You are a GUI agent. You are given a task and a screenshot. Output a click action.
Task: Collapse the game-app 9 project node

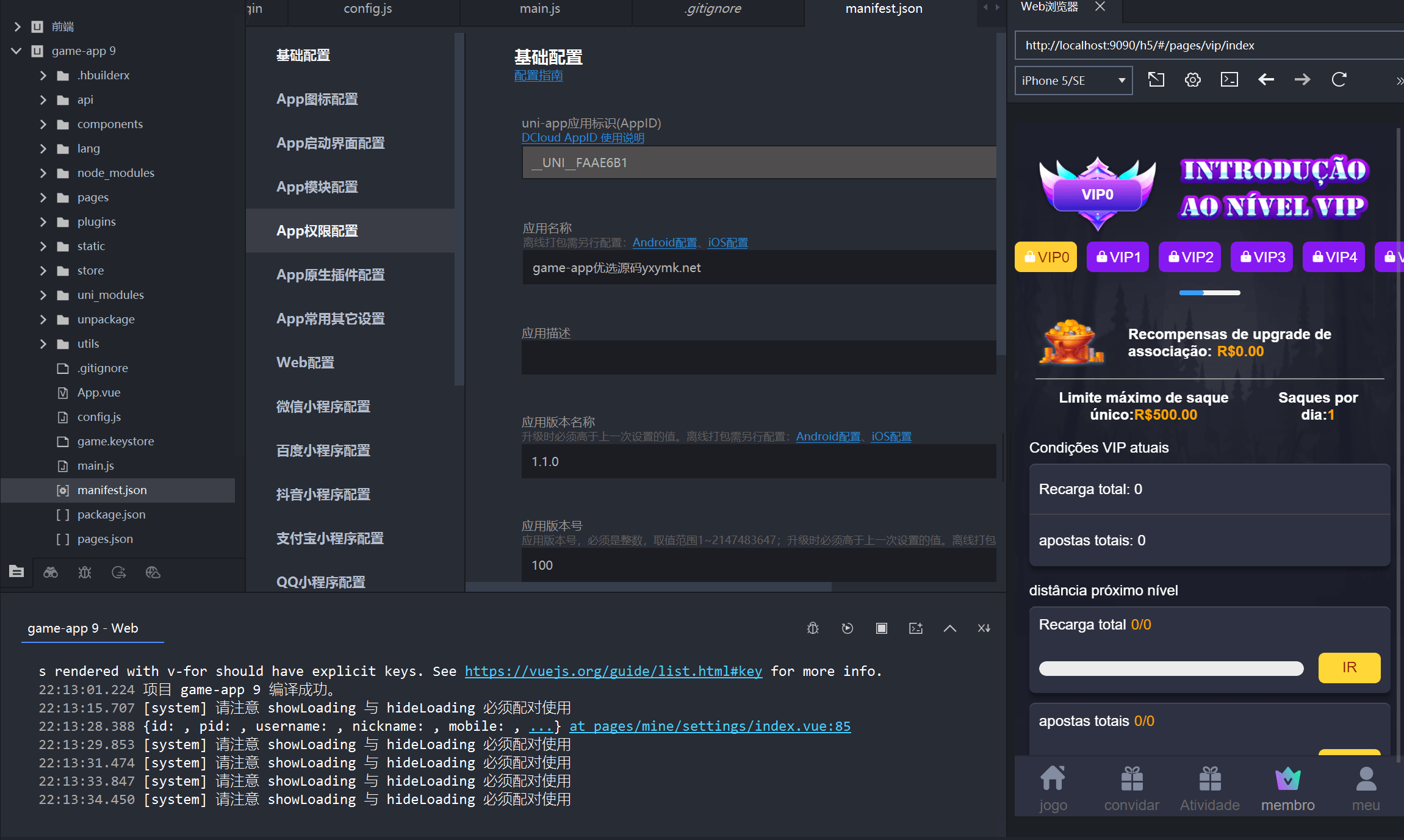point(16,51)
